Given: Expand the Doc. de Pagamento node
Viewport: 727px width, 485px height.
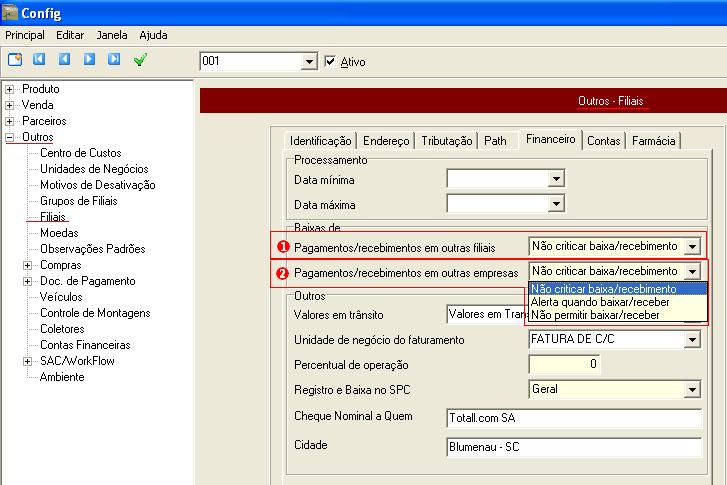Looking at the screenshot, I should tap(27, 281).
